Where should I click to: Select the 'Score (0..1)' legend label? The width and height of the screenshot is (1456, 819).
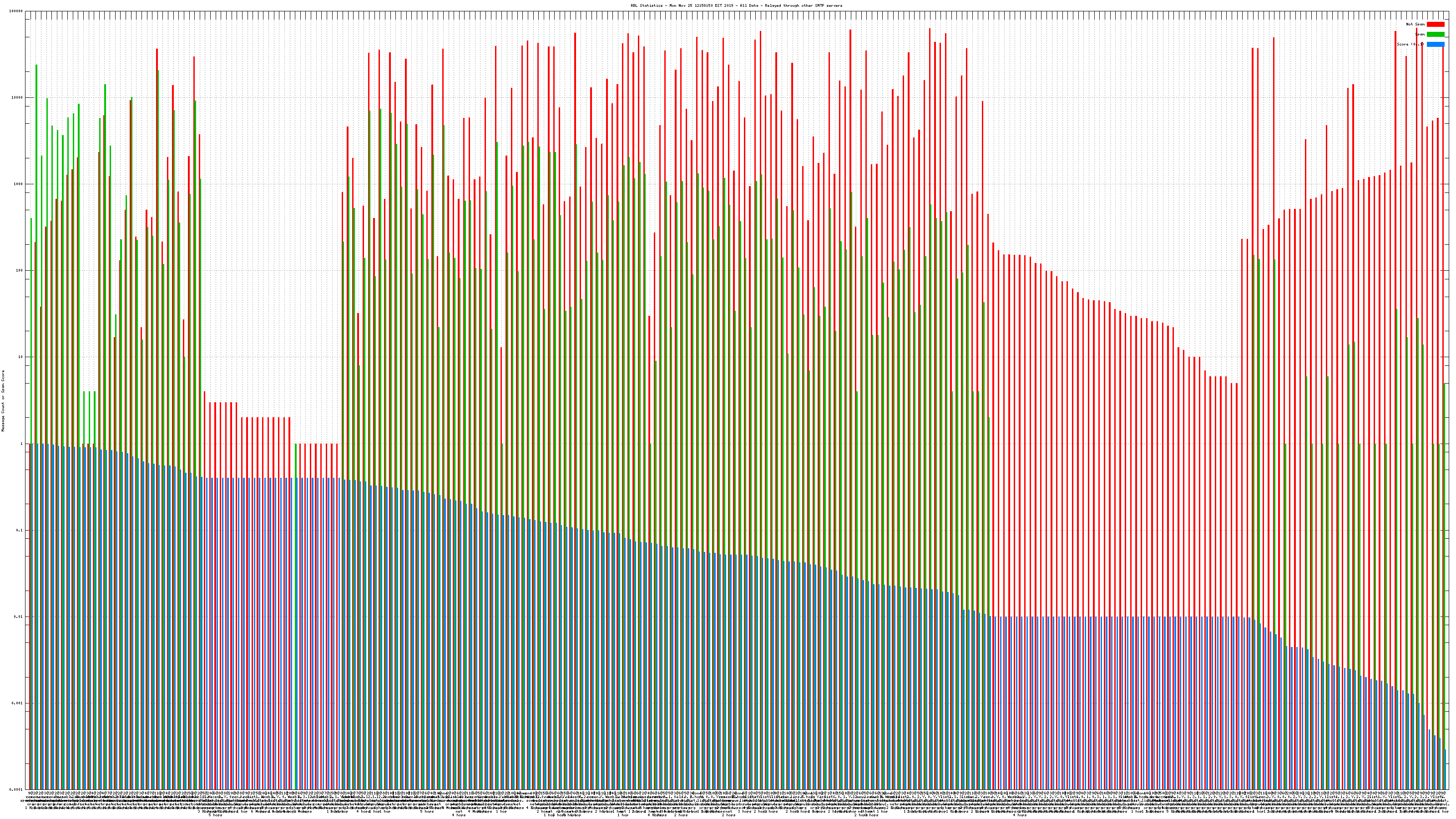pyautogui.click(x=1410, y=44)
